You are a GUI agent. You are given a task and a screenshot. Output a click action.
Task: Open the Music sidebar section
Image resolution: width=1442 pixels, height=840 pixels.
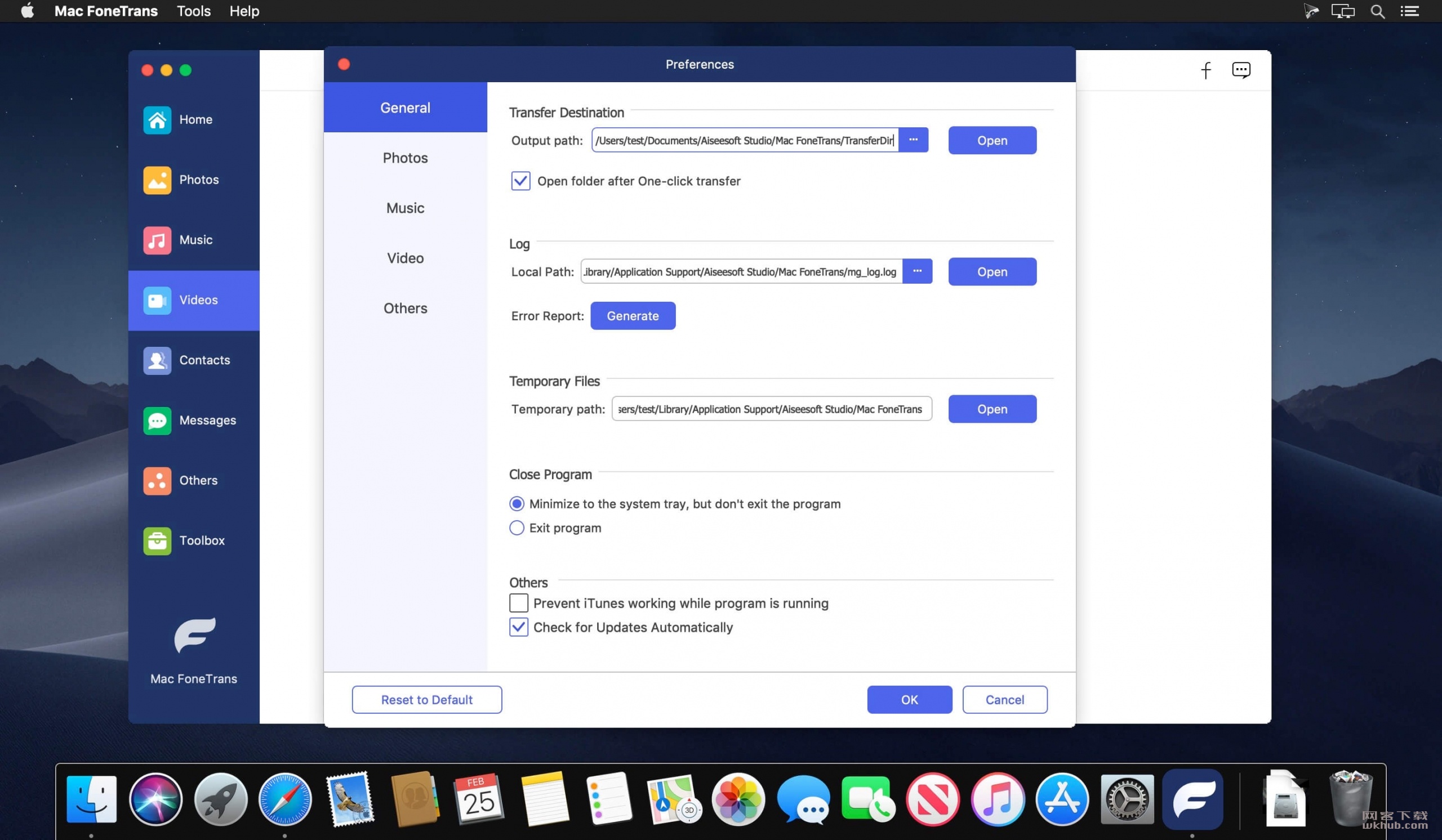pyautogui.click(x=193, y=240)
